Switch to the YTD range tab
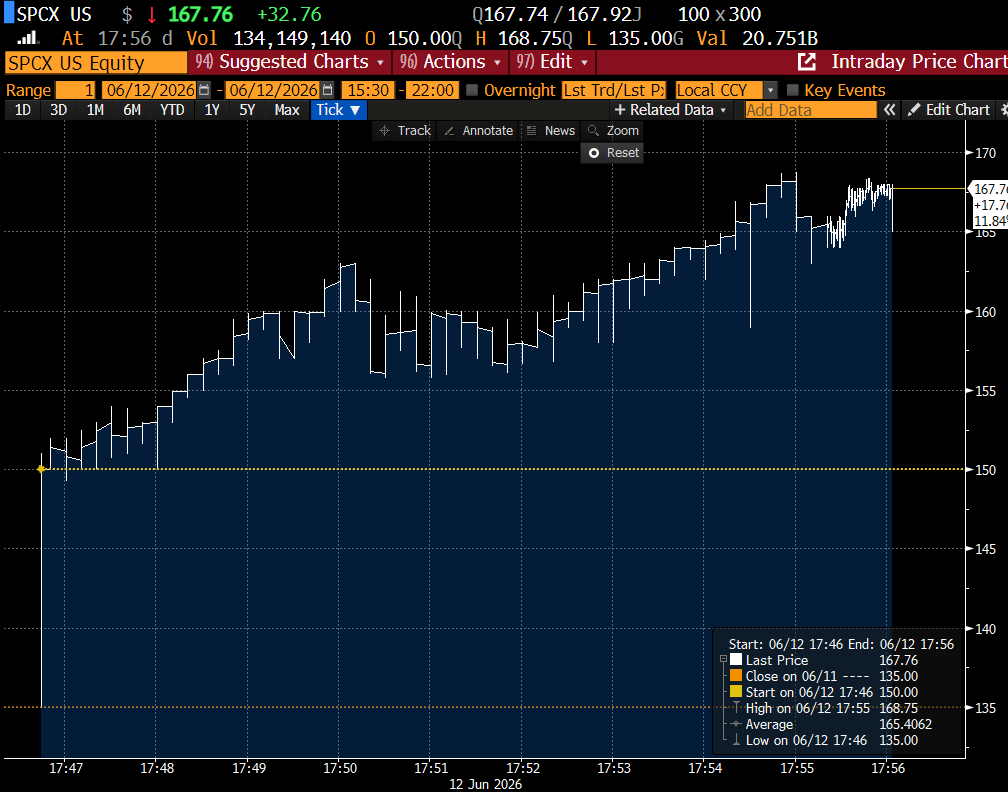1008x792 pixels. tap(172, 110)
